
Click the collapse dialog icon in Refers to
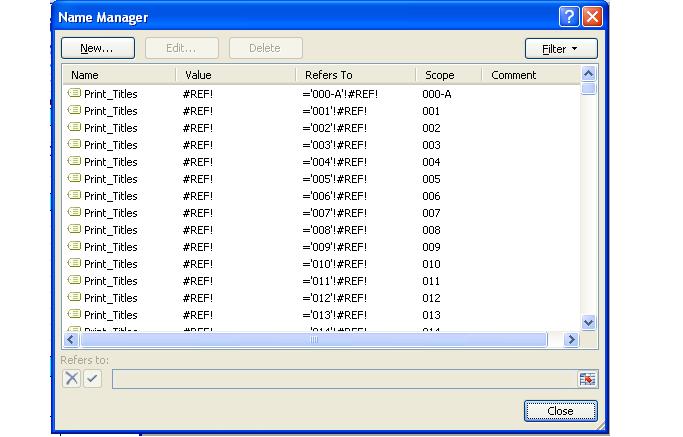pos(587,379)
